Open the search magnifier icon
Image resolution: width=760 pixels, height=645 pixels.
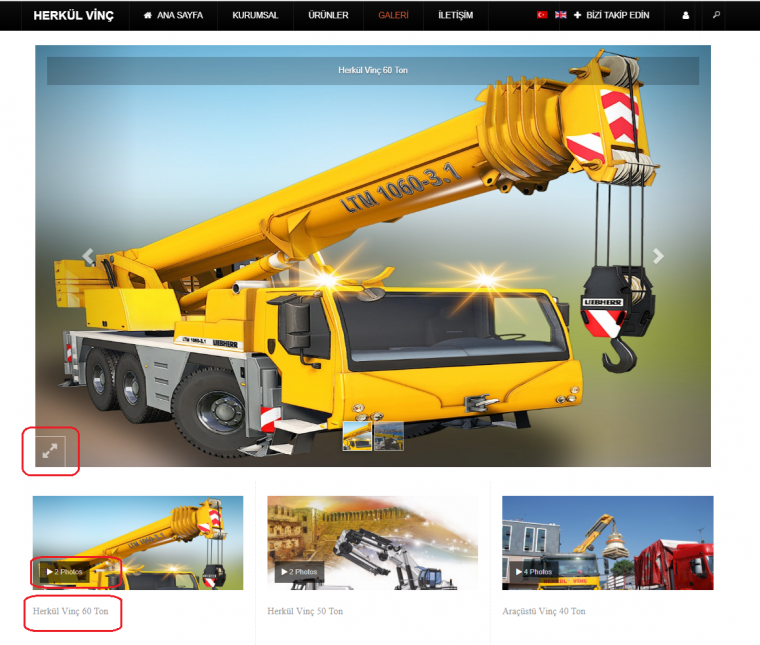point(716,15)
